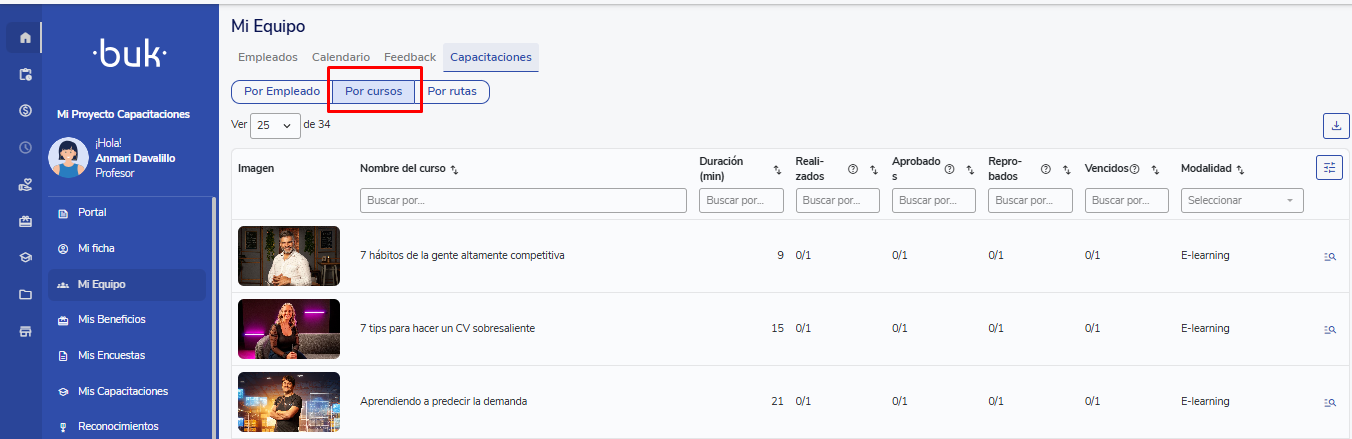Expand the Modalidad Seleccionar dropdown
This screenshot has width=1352, height=439.
click(1242, 200)
